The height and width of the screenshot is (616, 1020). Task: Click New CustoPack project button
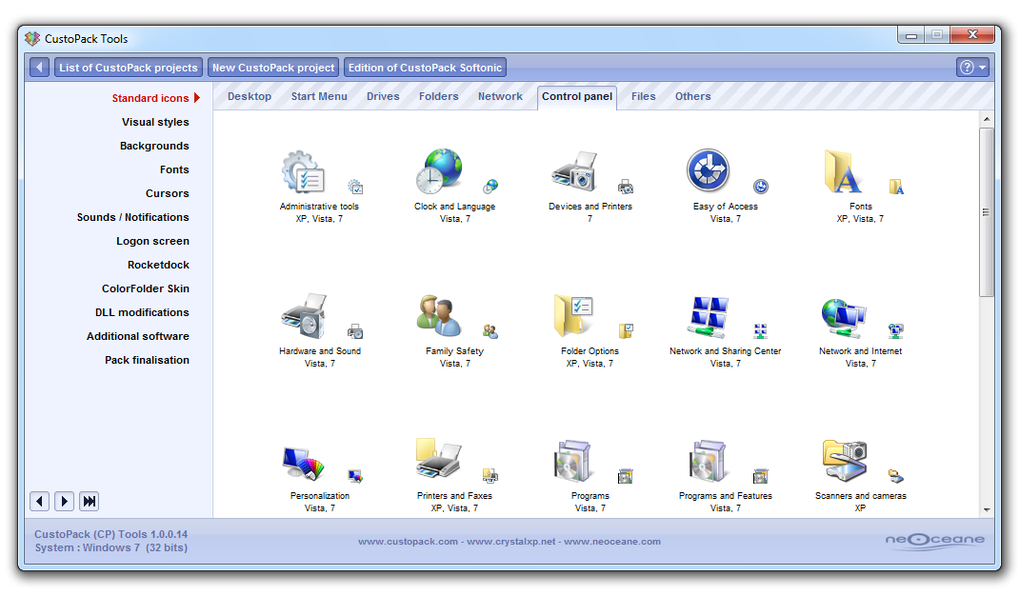tap(273, 68)
